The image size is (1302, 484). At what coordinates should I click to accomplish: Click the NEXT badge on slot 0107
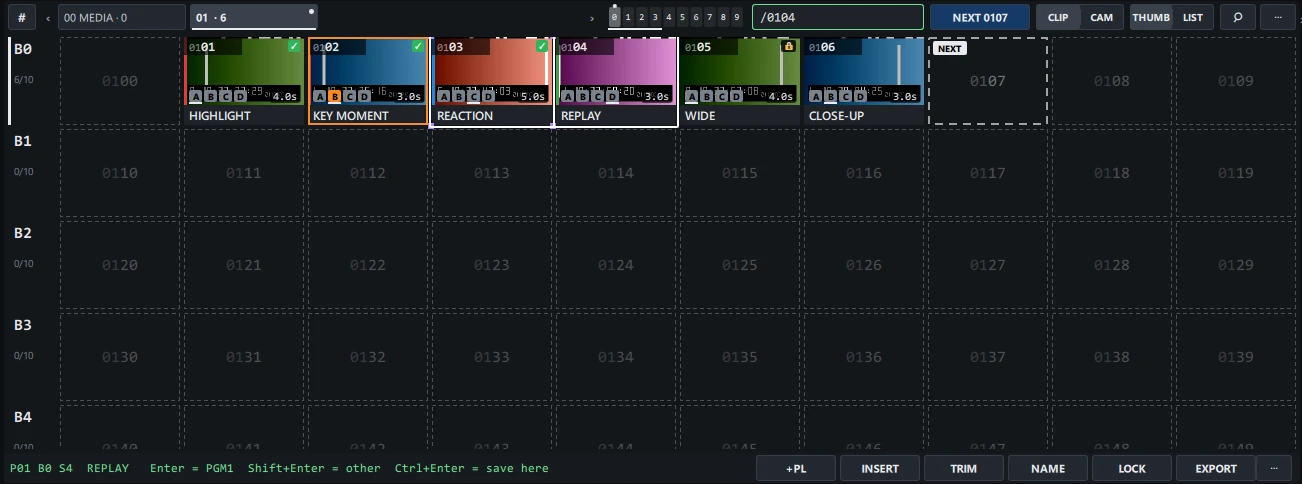950,48
